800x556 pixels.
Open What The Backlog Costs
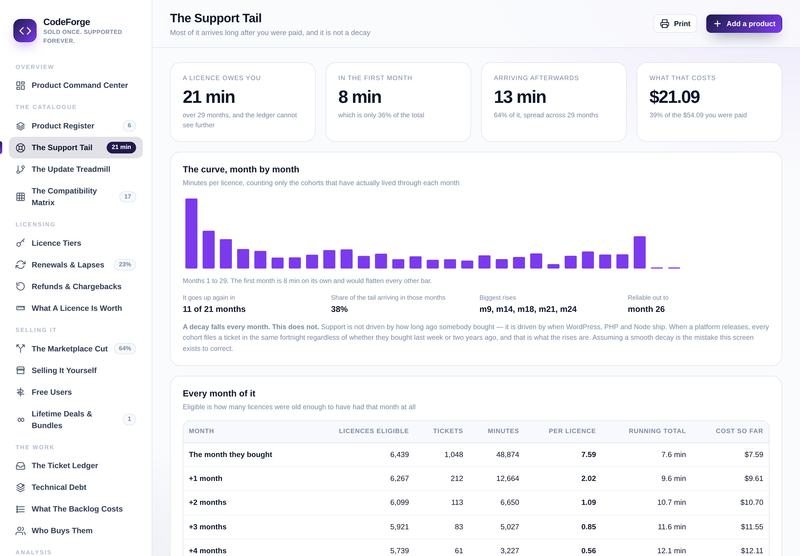pos(76,509)
